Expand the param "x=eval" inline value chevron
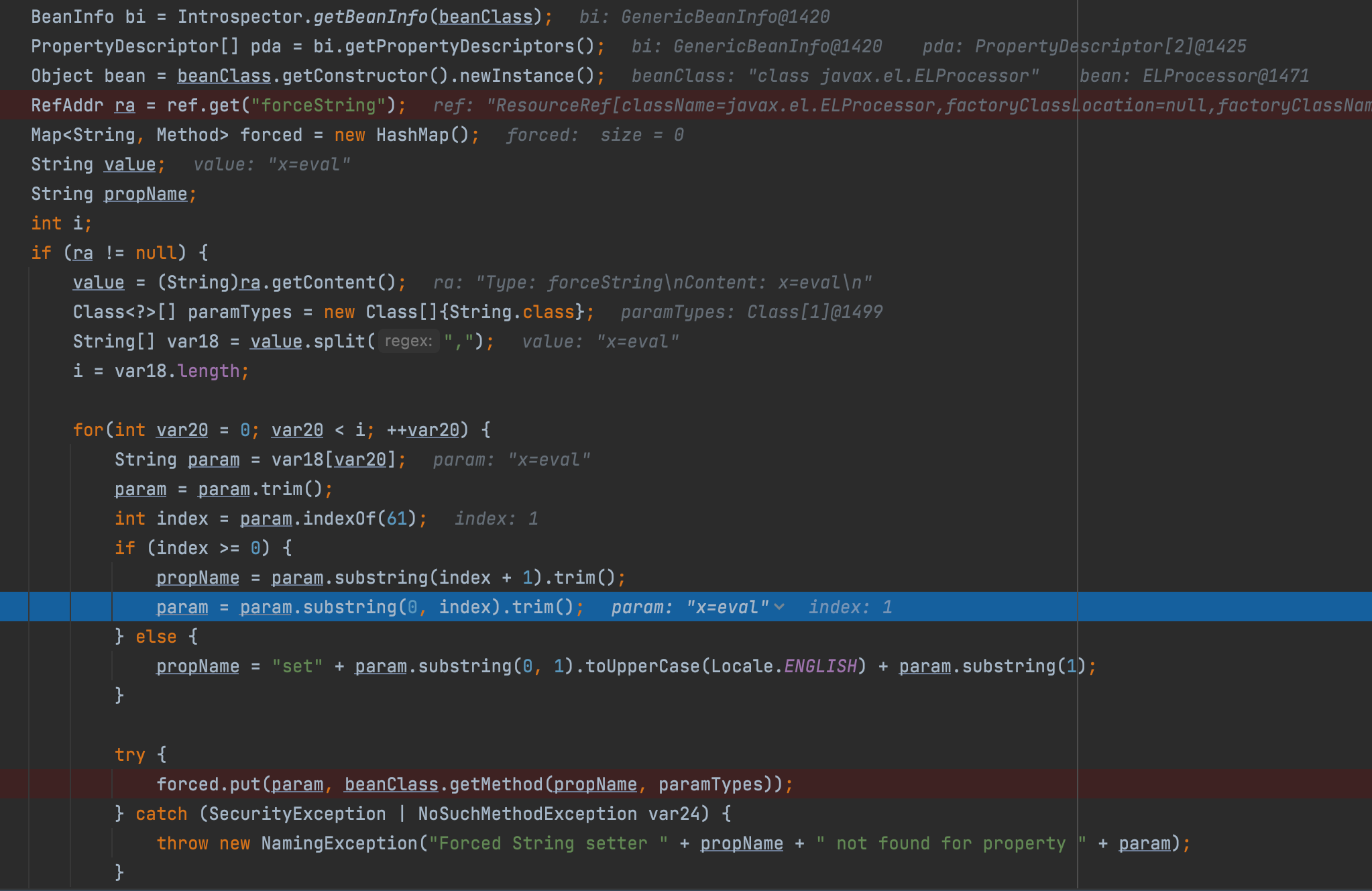Image resolution: width=1372 pixels, height=891 pixels. tap(779, 607)
